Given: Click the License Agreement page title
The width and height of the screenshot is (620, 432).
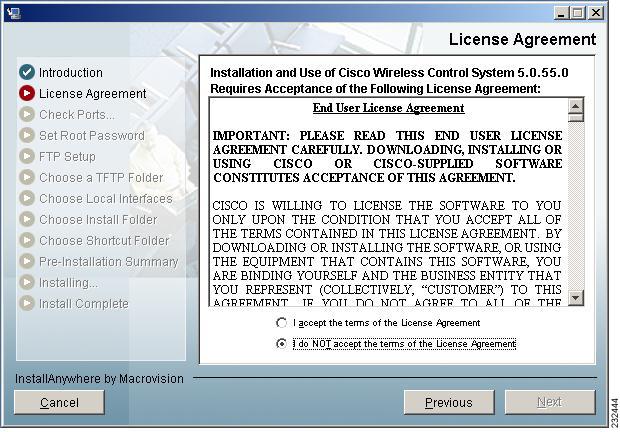Looking at the screenshot, I should [522, 39].
